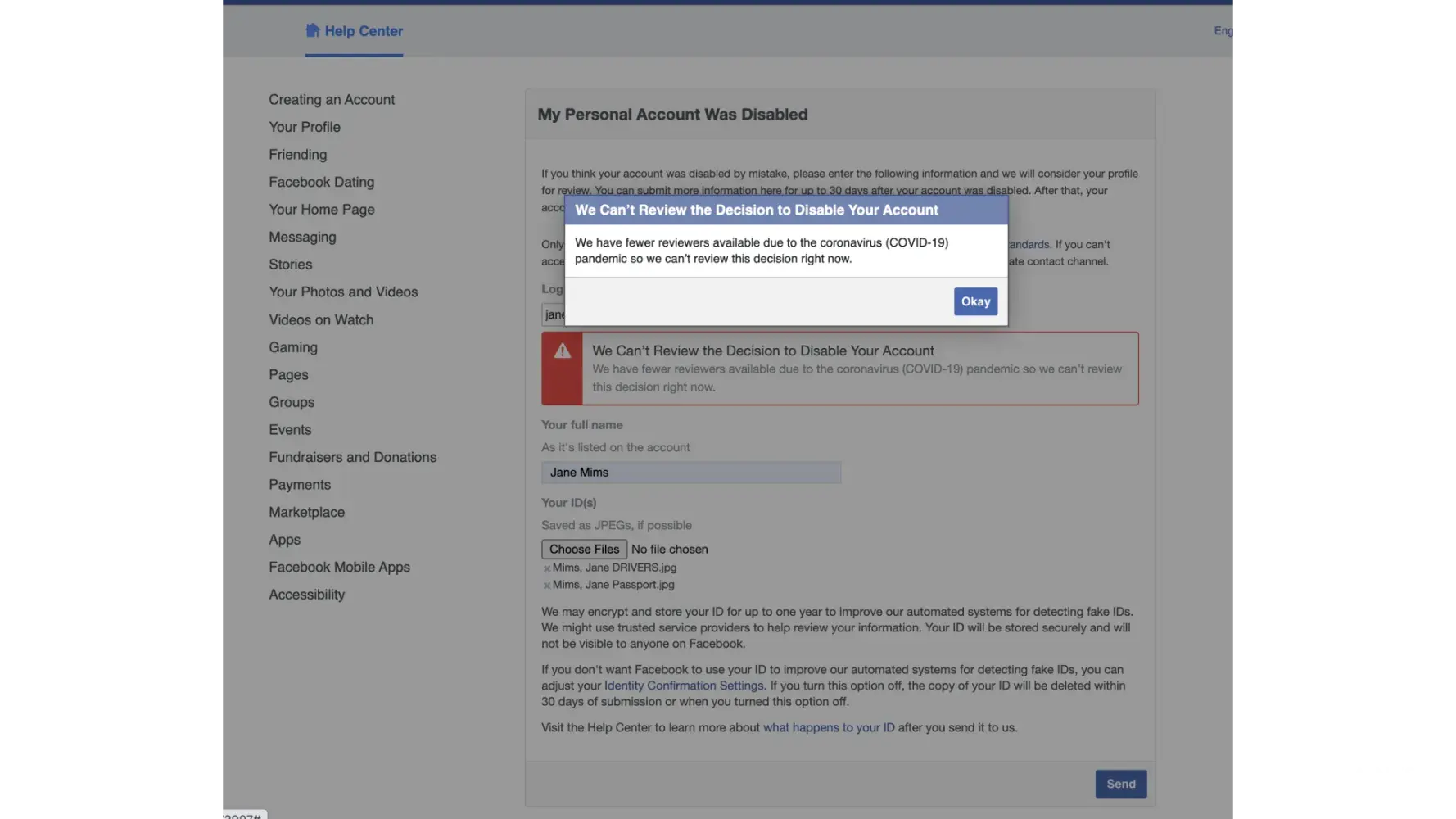Open the Help Center tab

[x=363, y=31]
